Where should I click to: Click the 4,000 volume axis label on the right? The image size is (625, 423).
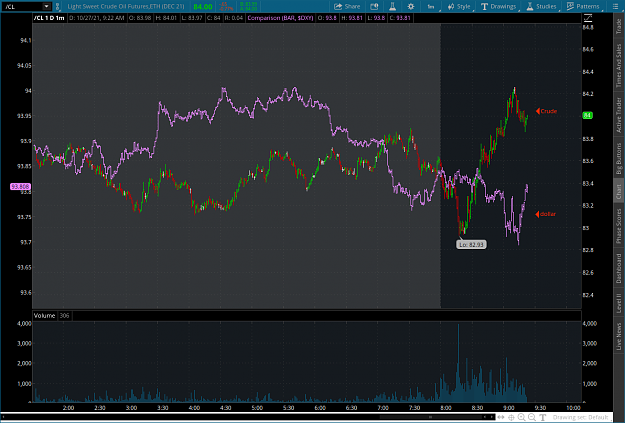[x=590, y=323]
